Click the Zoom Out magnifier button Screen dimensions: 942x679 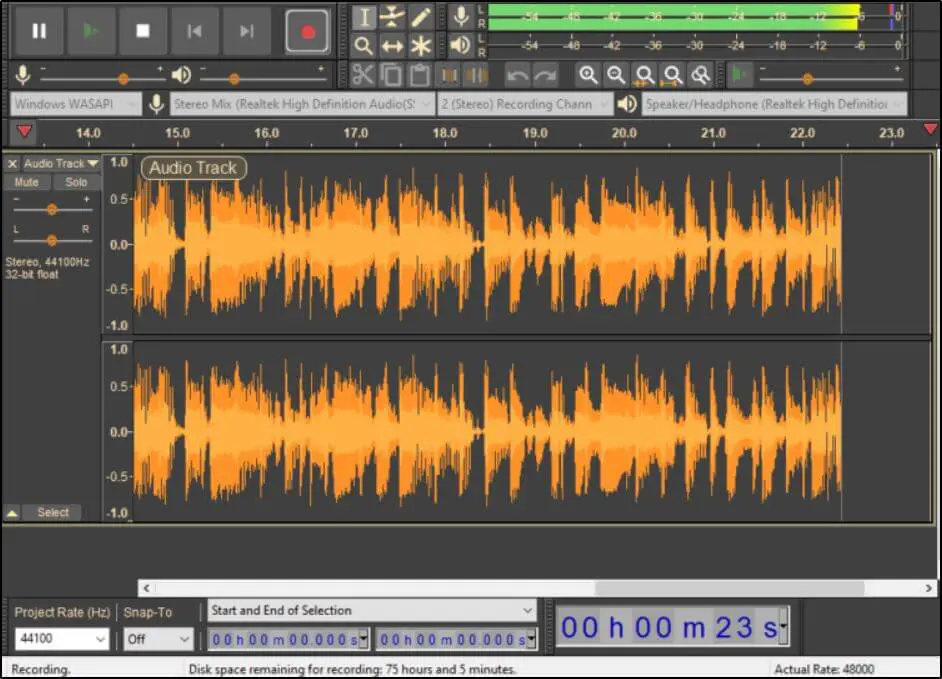[x=617, y=75]
